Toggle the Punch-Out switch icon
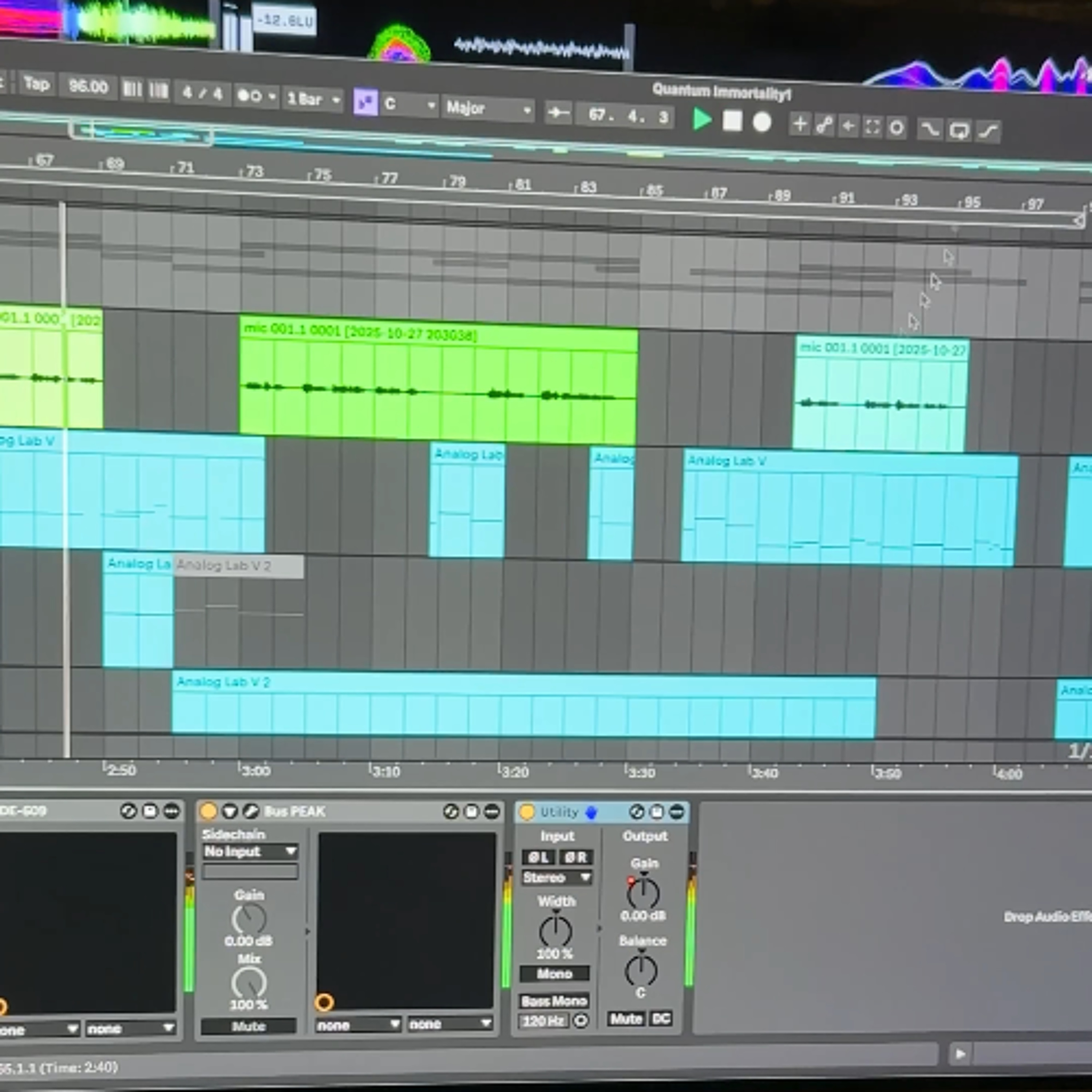1092x1092 pixels. click(988, 132)
